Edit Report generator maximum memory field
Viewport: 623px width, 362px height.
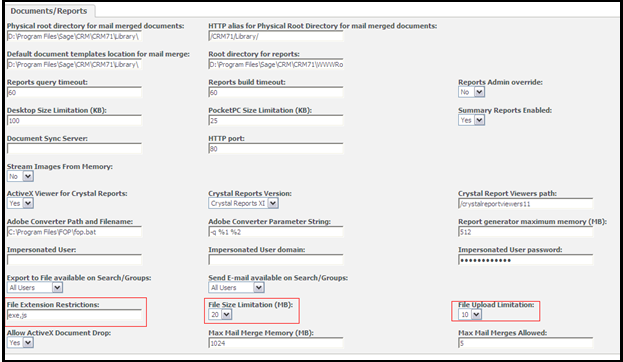(x=525, y=232)
